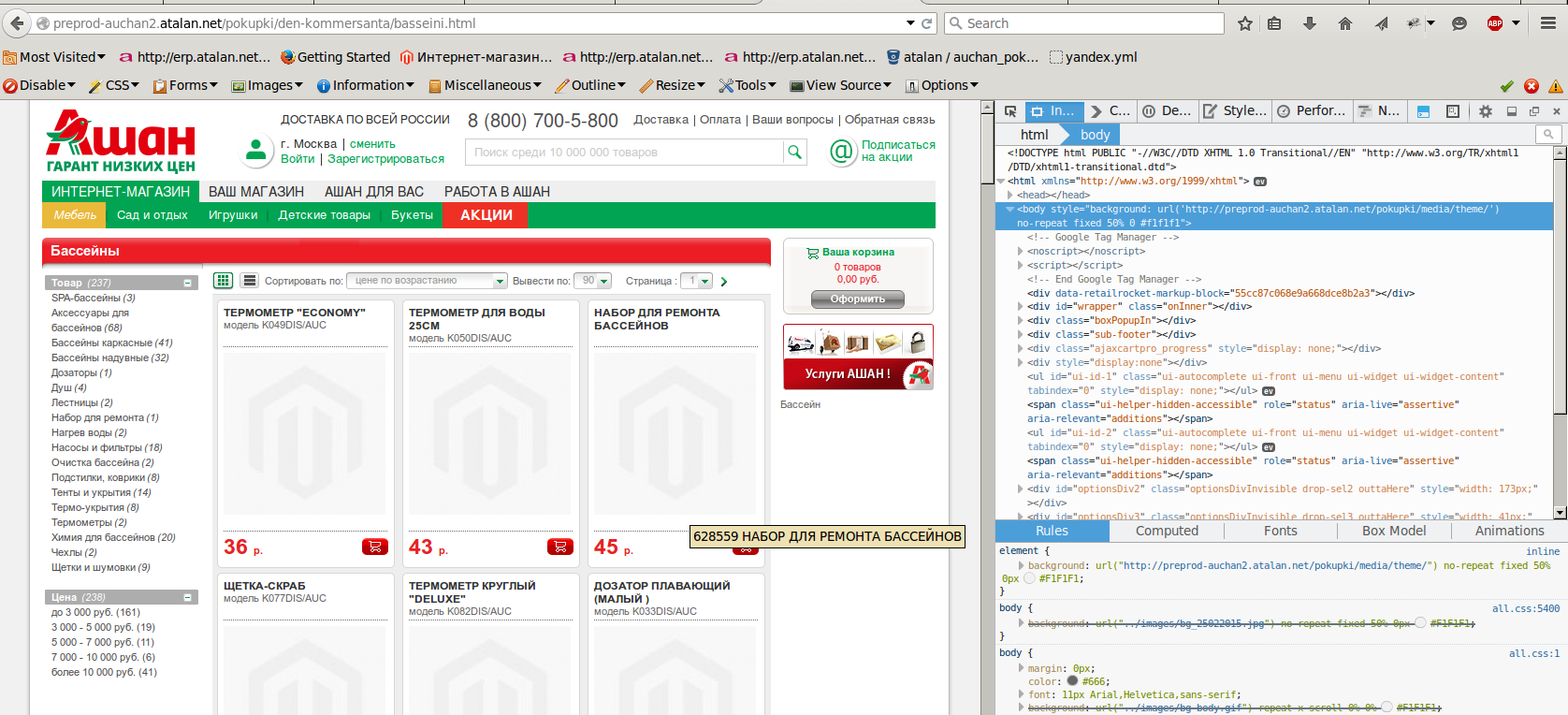Switch to list view of products
1568x715 pixels.
click(x=249, y=280)
